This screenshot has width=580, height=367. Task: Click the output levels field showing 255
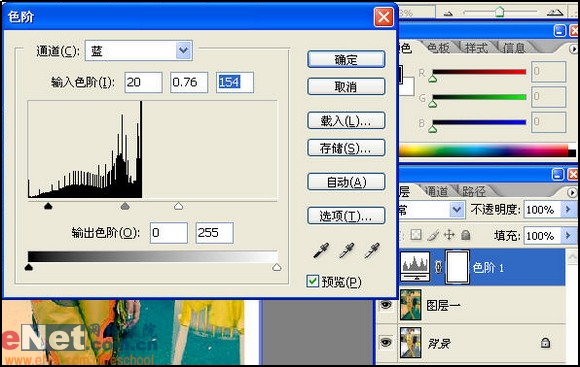(215, 233)
